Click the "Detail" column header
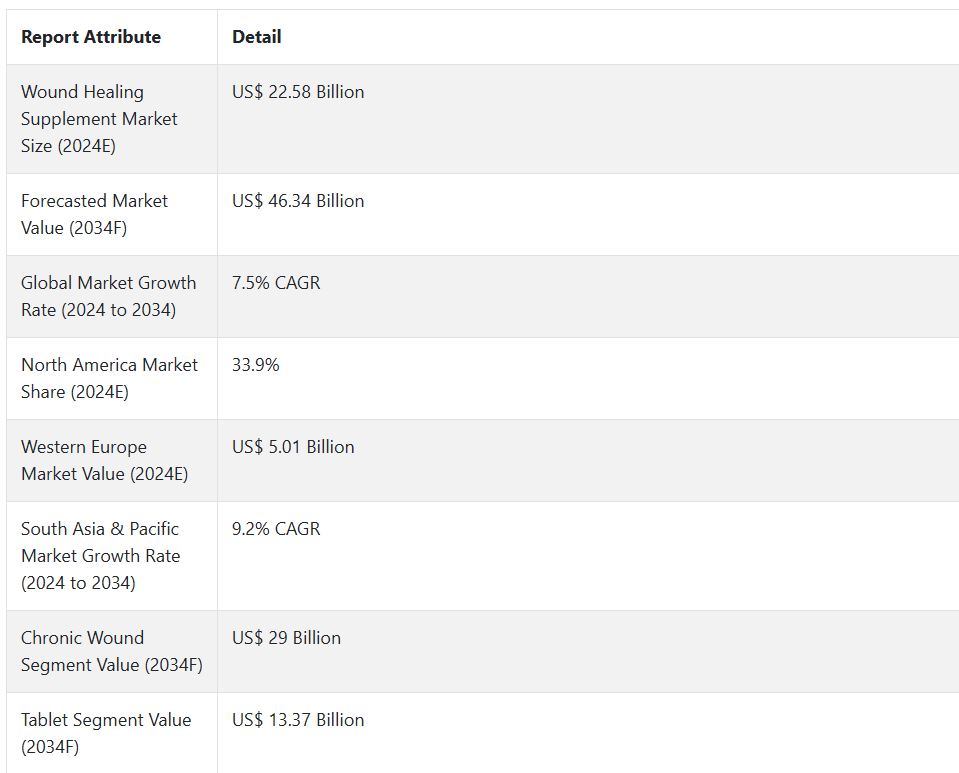The width and height of the screenshot is (959, 773). (x=257, y=37)
